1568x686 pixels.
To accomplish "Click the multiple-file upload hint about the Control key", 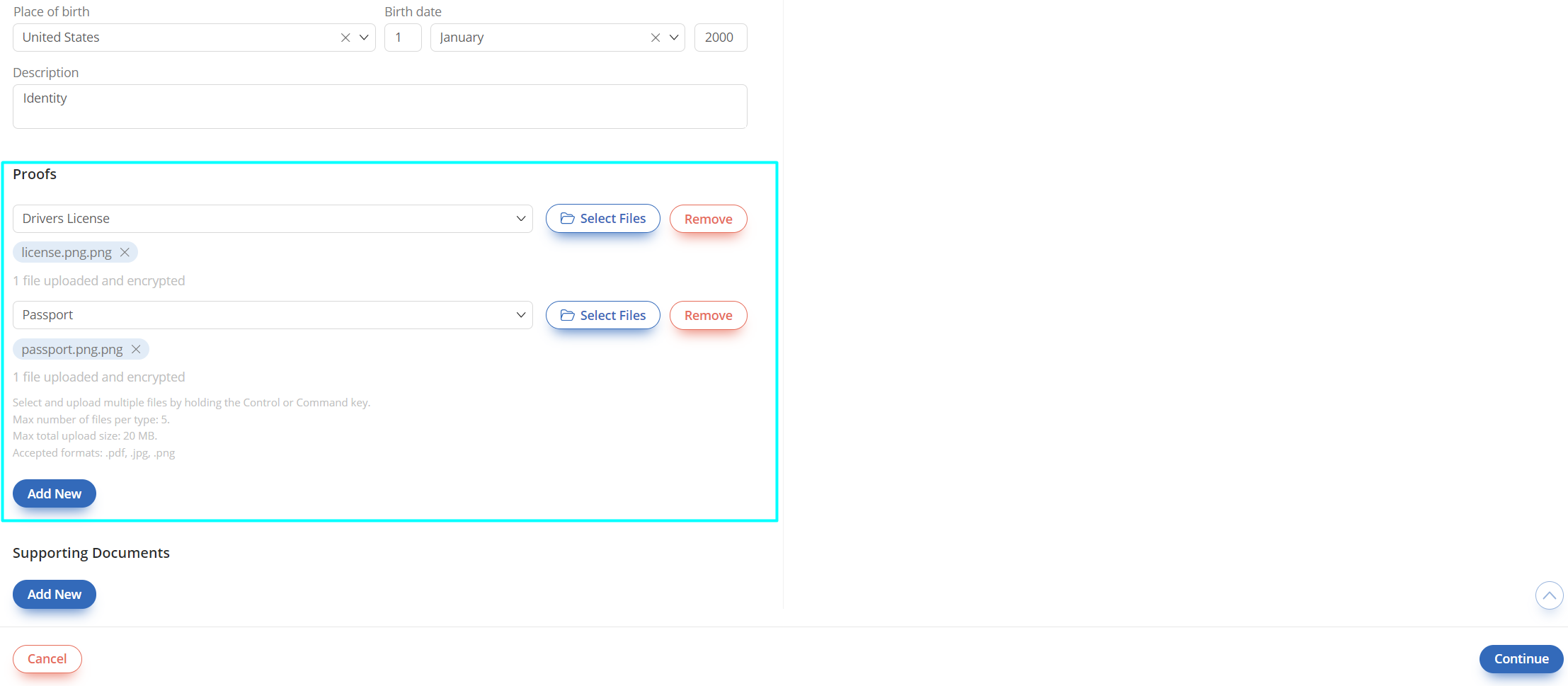I will (191, 402).
